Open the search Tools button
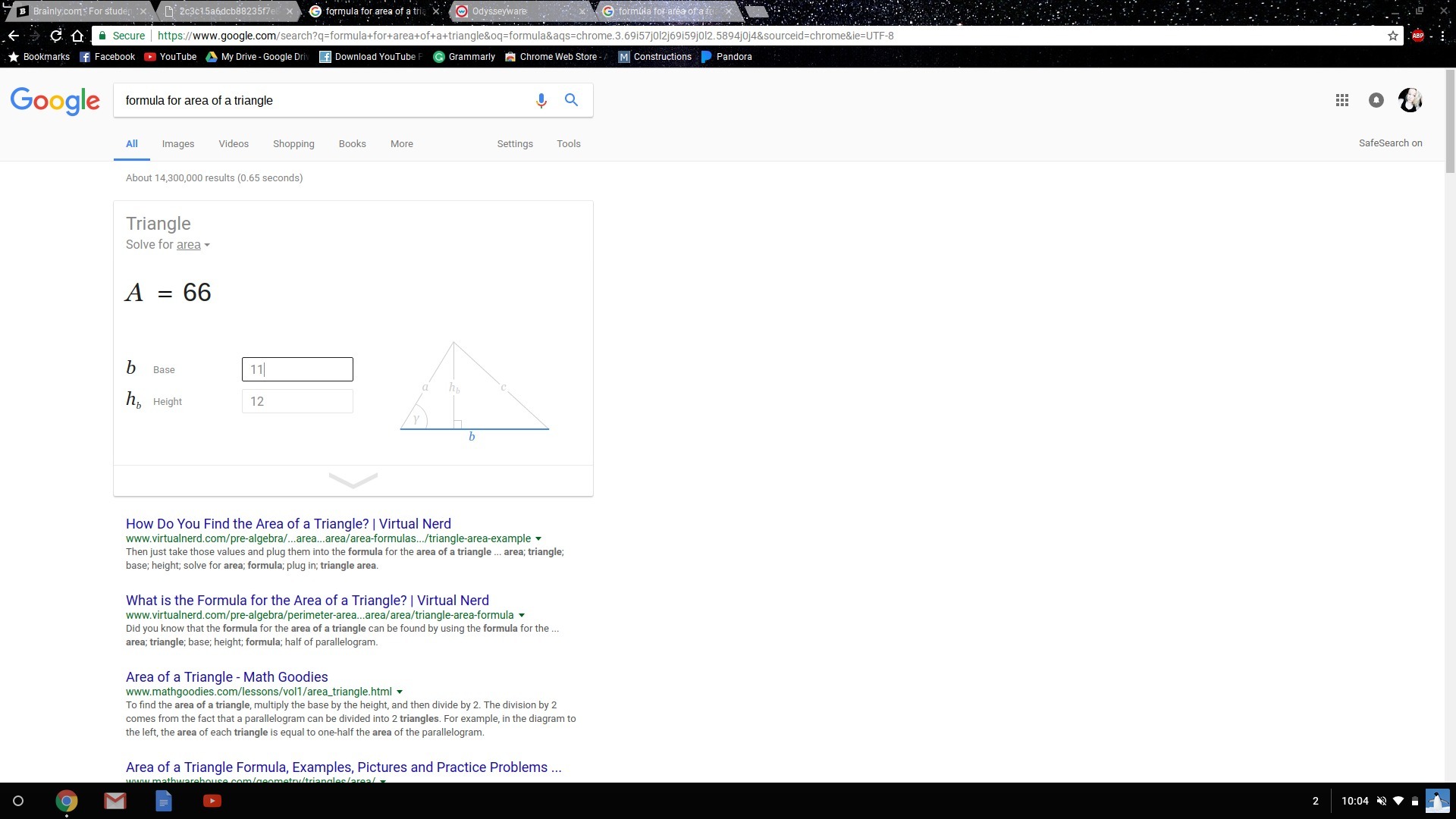1456x819 pixels. 568,144
